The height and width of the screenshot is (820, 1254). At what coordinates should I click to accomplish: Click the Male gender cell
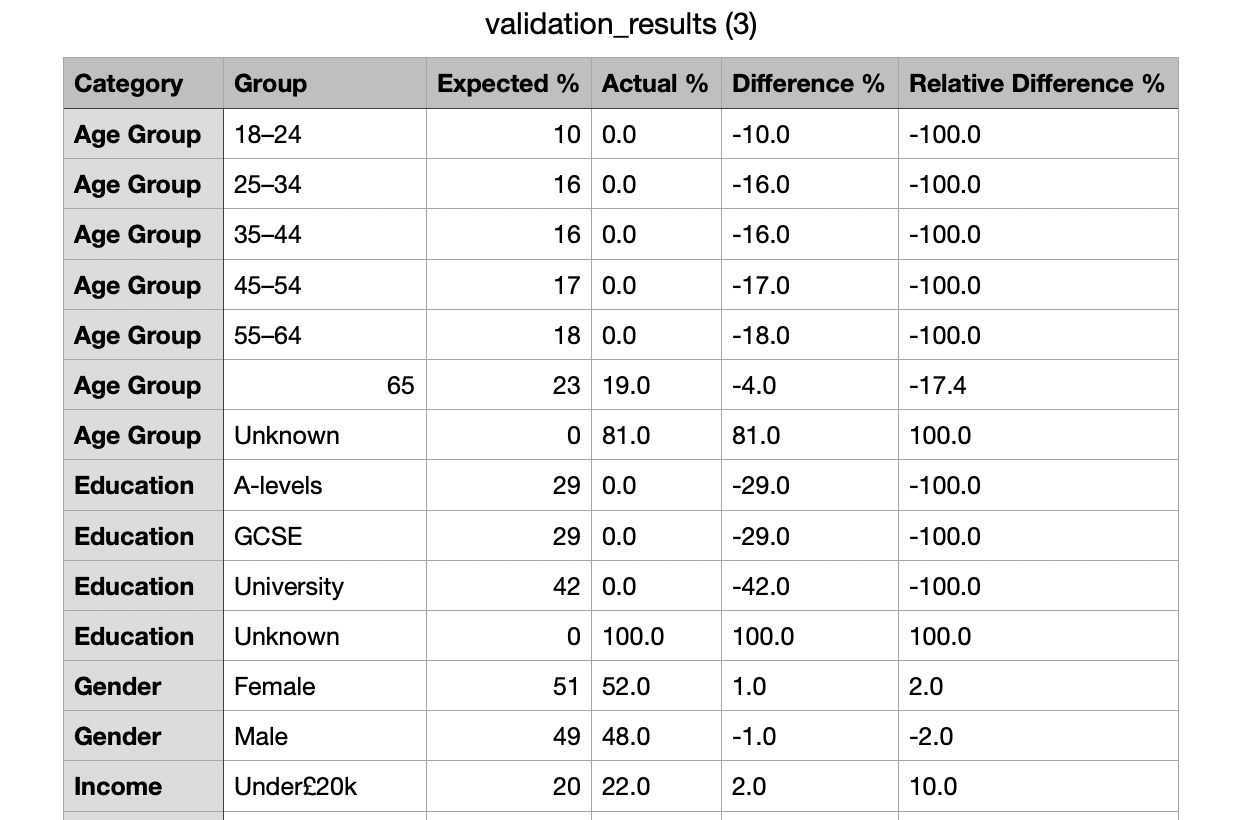click(x=261, y=737)
